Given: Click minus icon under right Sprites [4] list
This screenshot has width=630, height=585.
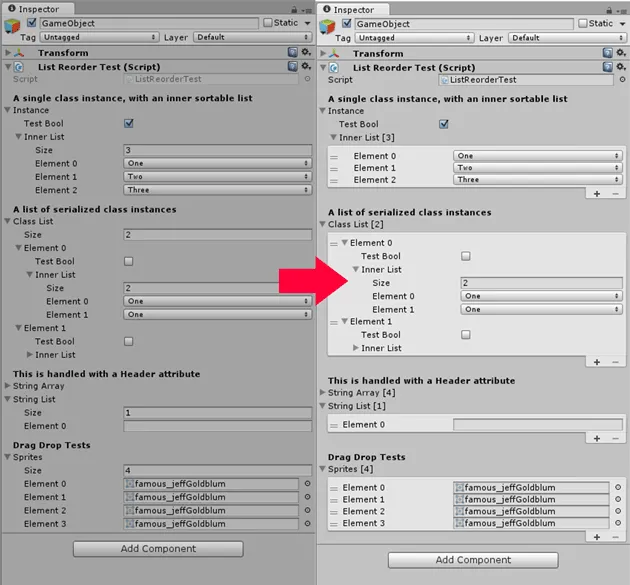Looking at the screenshot, I should (616, 537).
